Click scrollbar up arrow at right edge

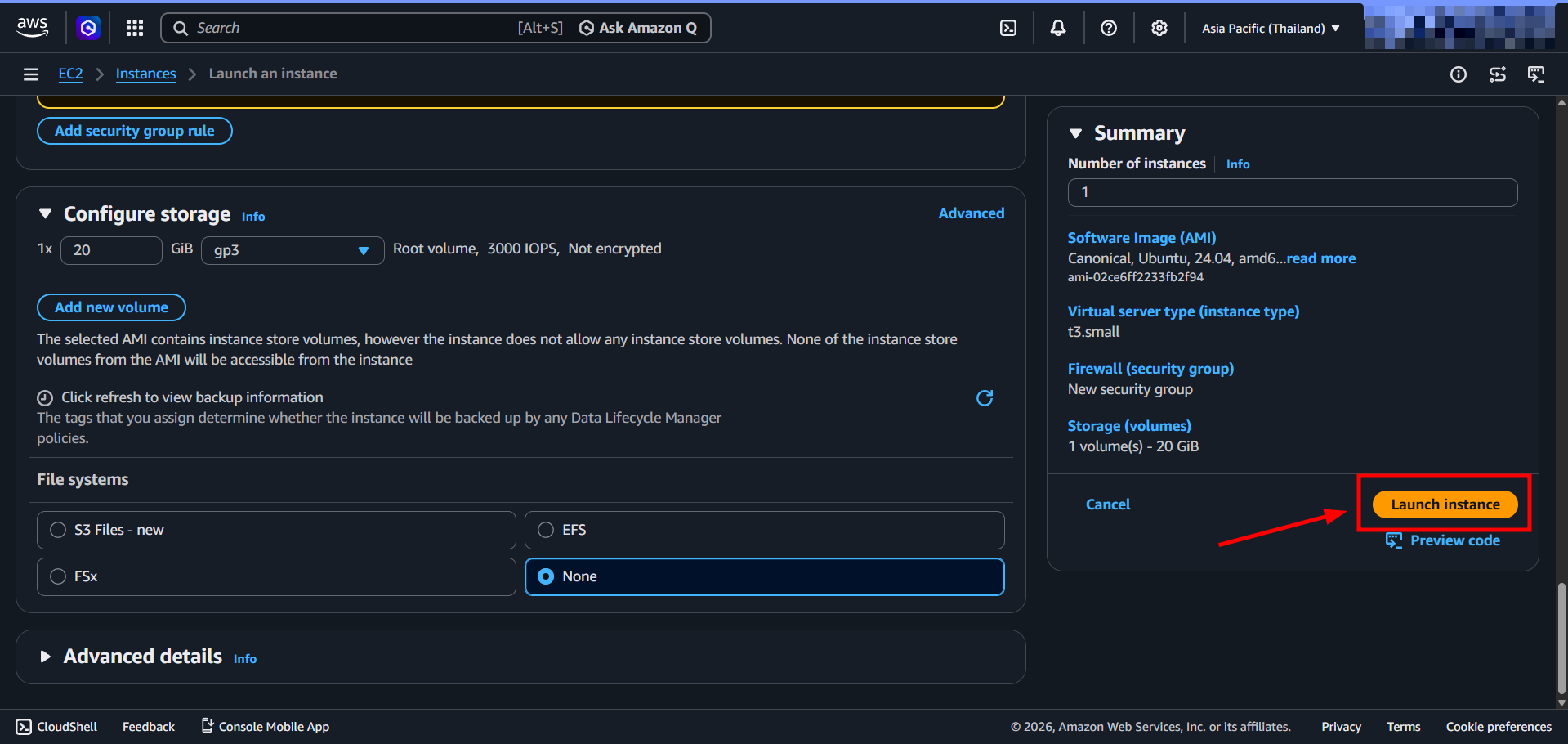[1561, 103]
